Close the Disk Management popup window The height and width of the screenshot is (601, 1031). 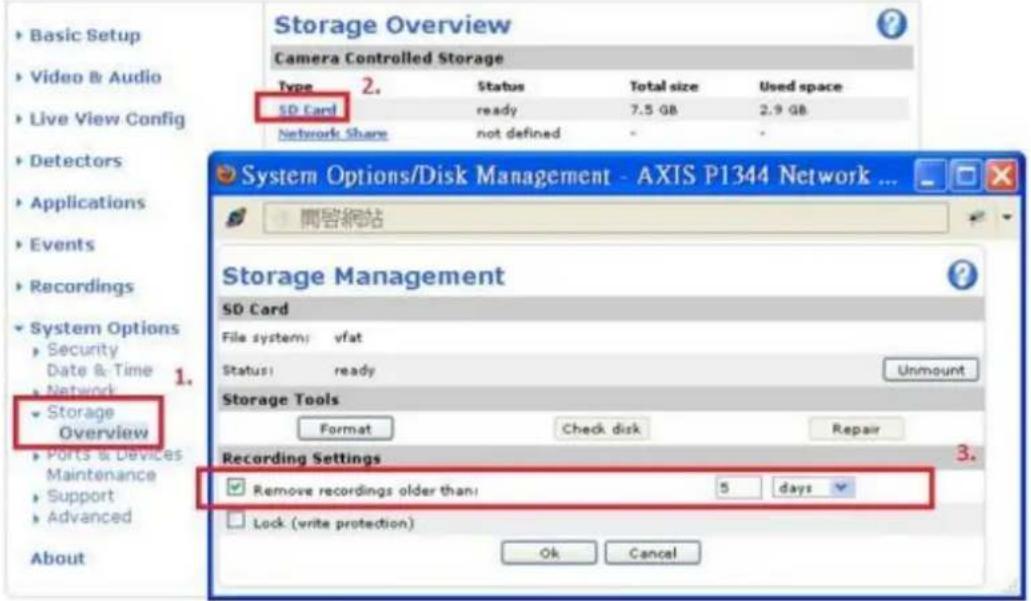tap(1002, 176)
